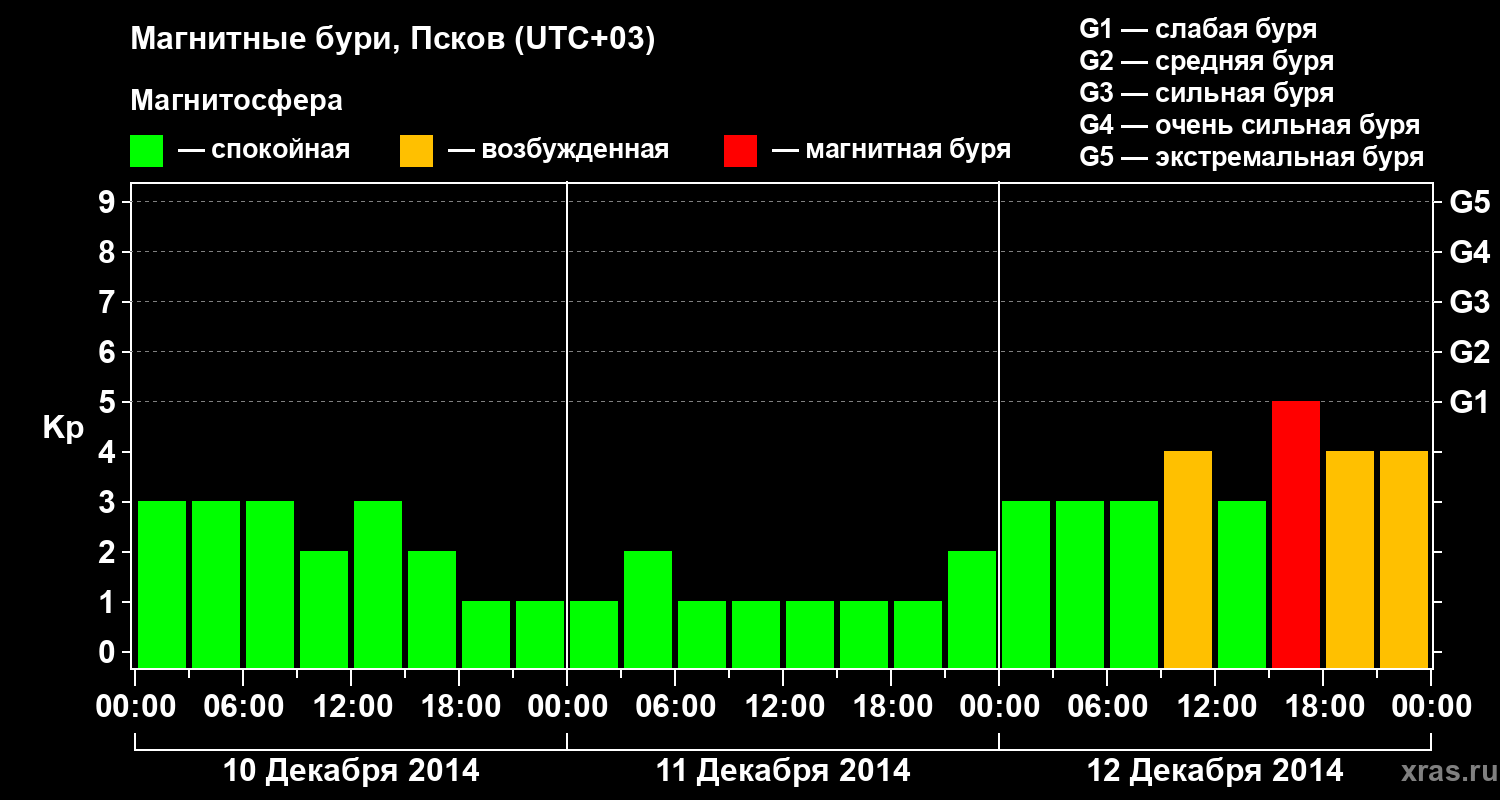Image resolution: width=1500 pixels, height=800 pixels.
Task: Click the '06:00' time label above 10 Декабря
Action: [x=243, y=706]
